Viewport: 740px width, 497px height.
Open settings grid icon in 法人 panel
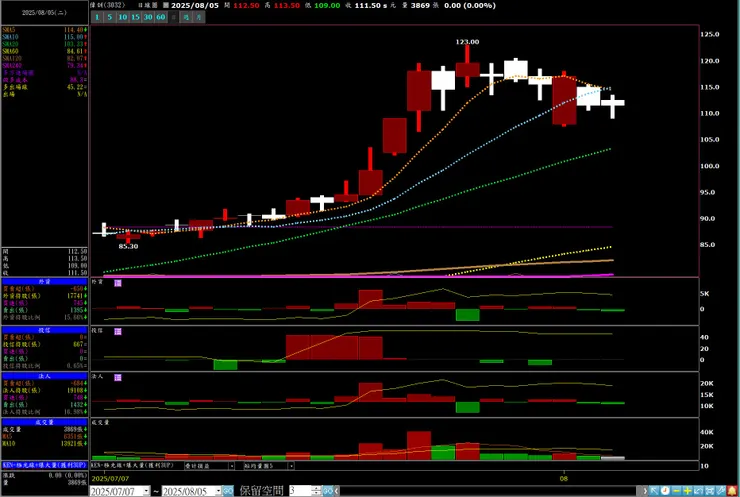(x=118, y=378)
